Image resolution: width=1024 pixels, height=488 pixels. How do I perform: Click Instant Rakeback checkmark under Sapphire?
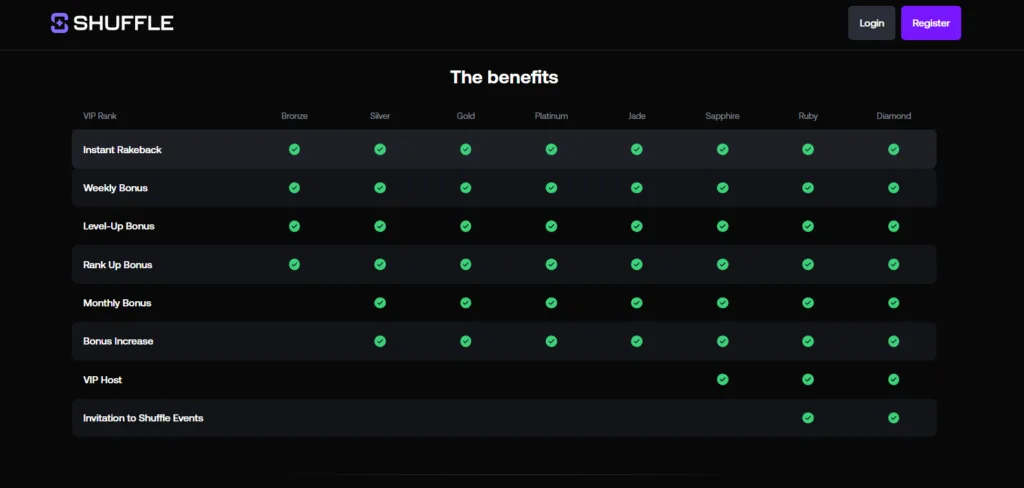pyautogui.click(x=722, y=150)
